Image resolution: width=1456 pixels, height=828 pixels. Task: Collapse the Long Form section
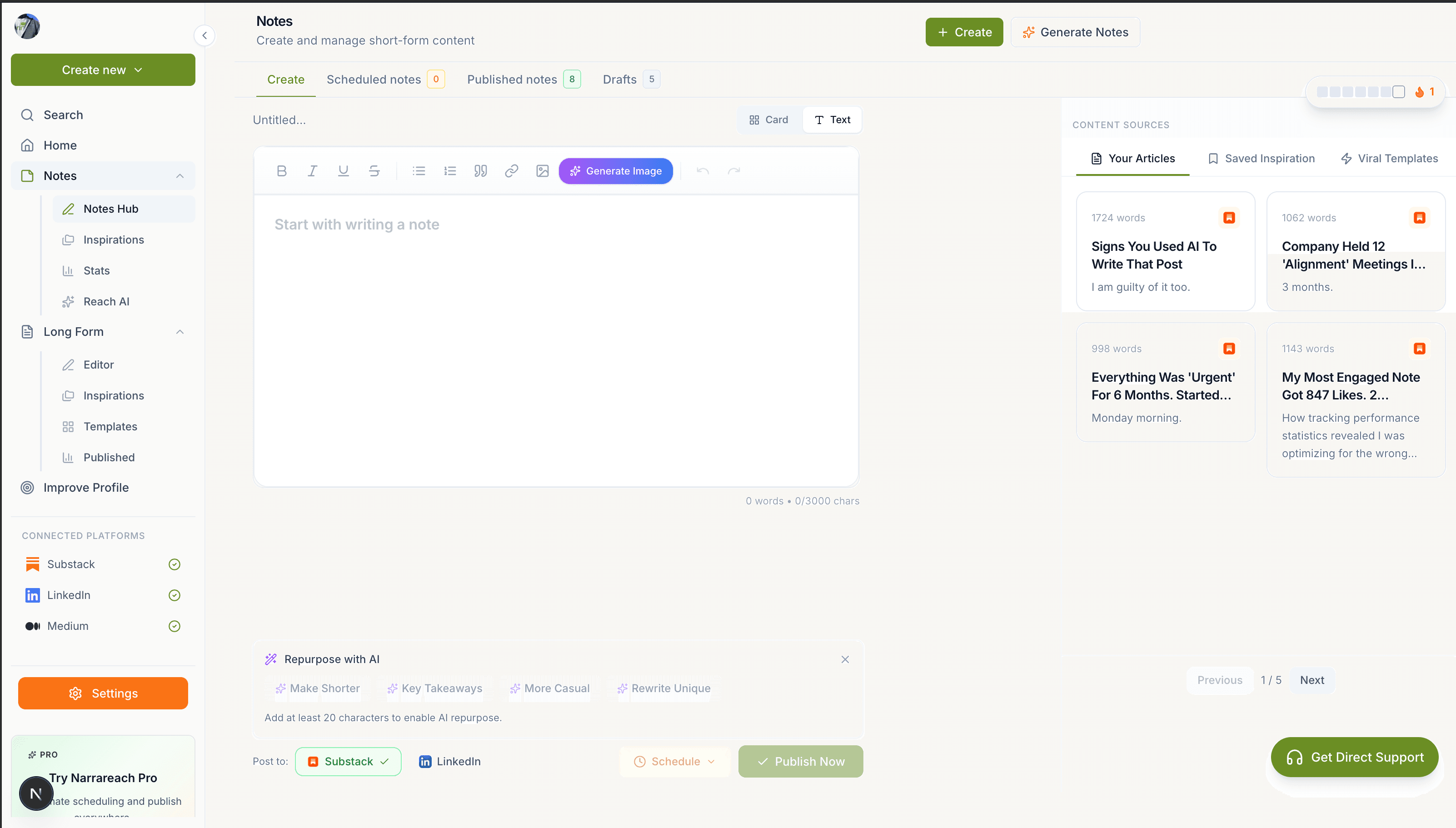click(180, 332)
